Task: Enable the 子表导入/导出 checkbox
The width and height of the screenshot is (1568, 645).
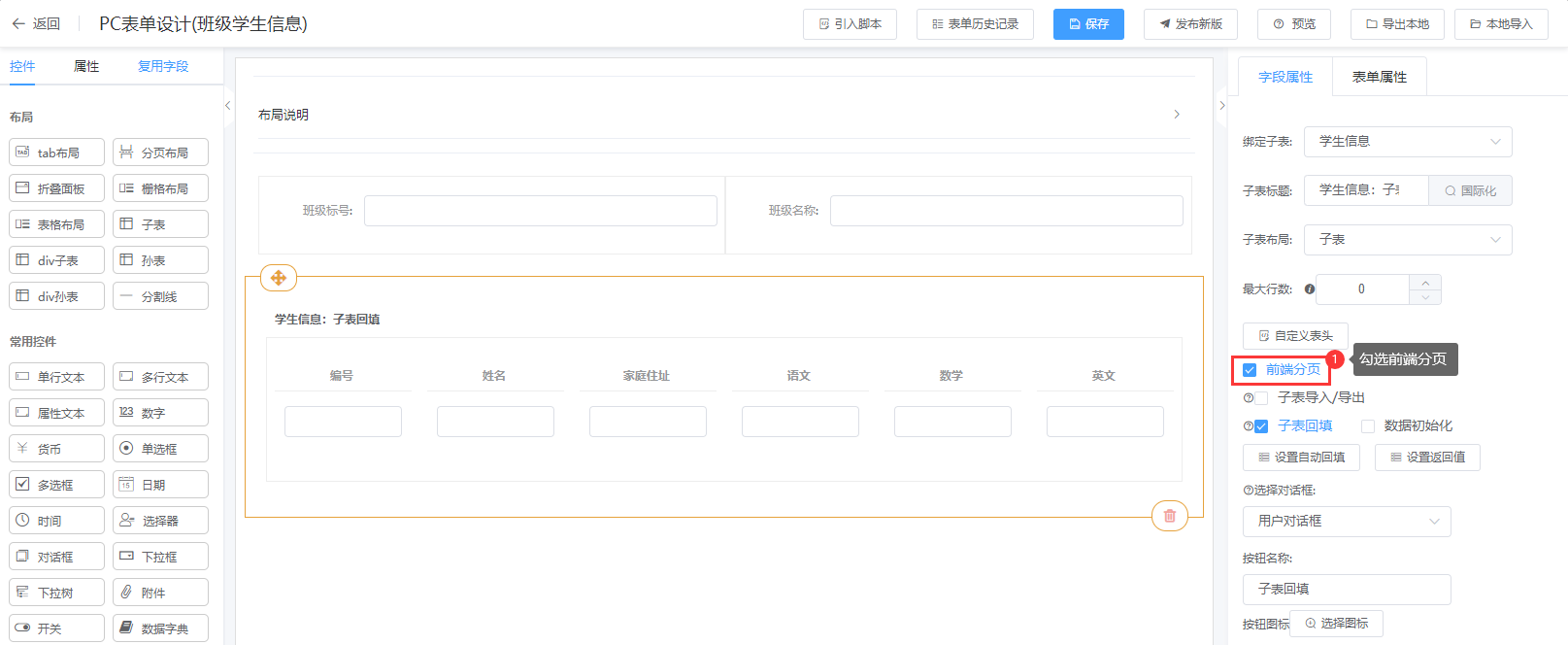Action: 1261,398
